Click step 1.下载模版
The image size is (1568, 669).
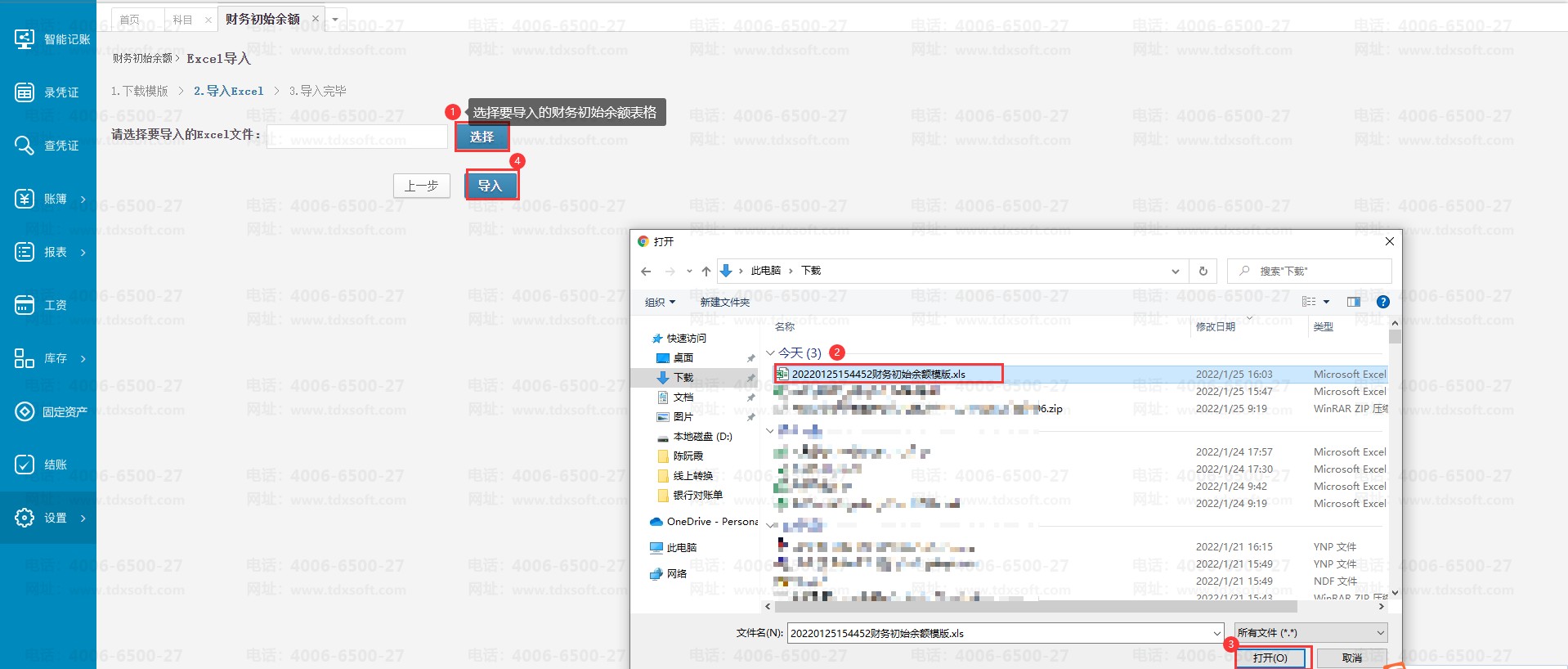coord(140,91)
